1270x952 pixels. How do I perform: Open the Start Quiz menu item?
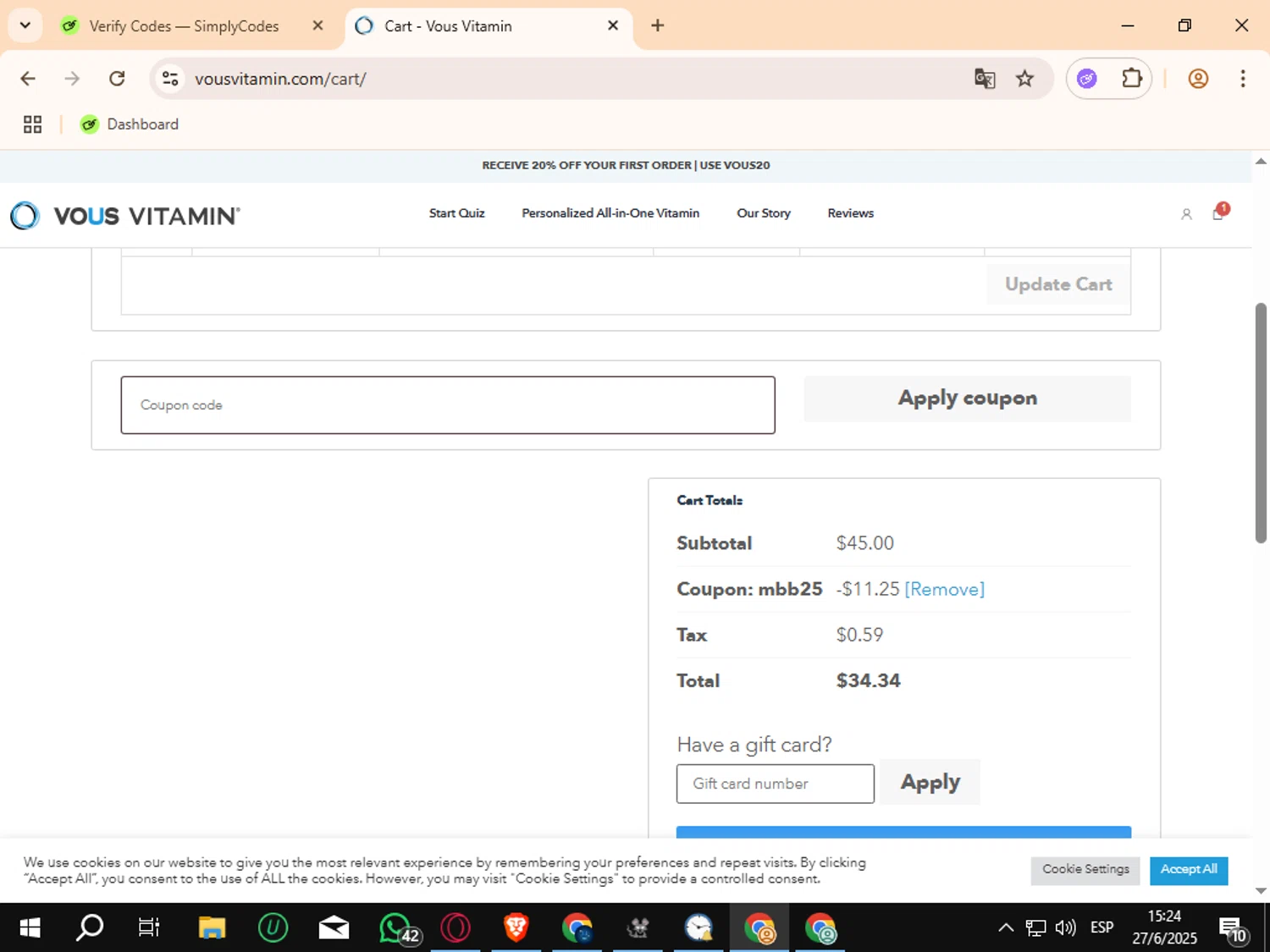pos(456,213)
